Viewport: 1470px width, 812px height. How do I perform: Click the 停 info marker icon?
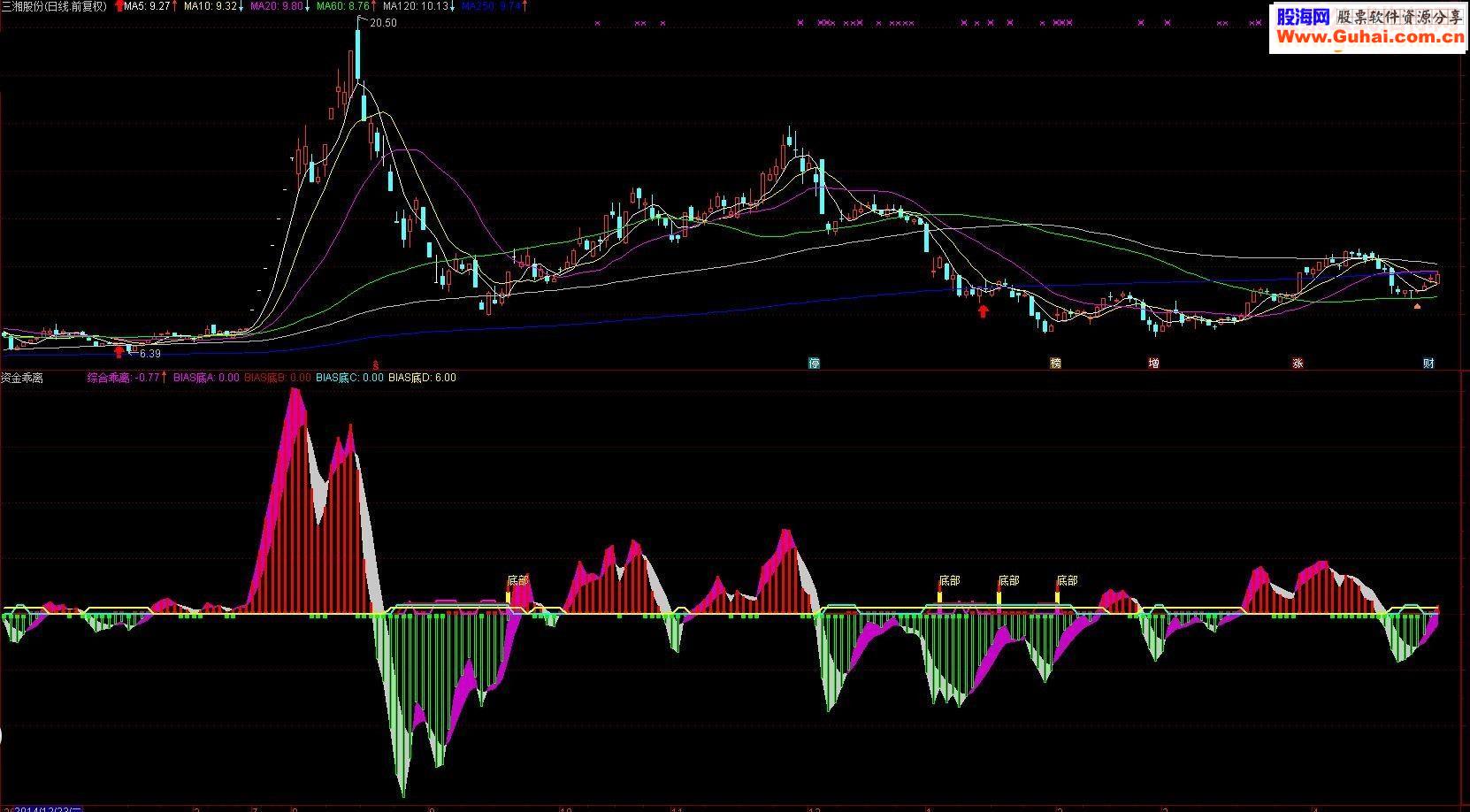814,363
